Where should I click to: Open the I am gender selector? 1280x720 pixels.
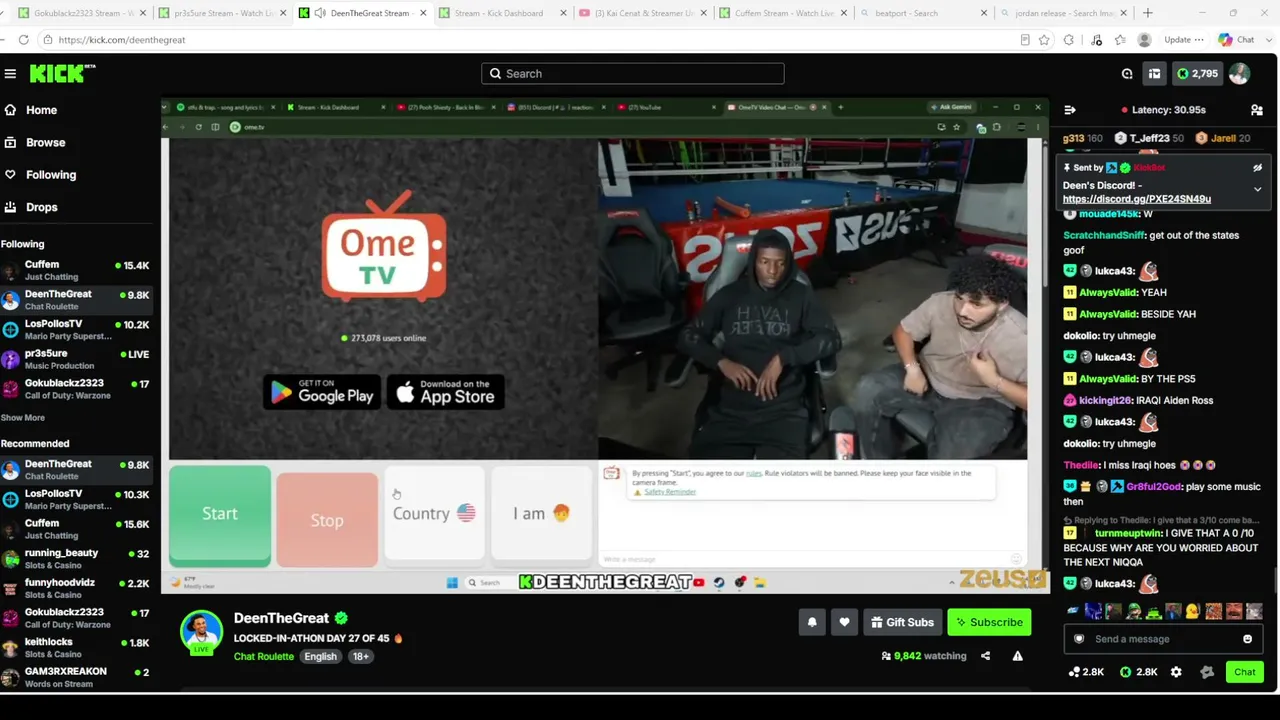tap(542, 513)
